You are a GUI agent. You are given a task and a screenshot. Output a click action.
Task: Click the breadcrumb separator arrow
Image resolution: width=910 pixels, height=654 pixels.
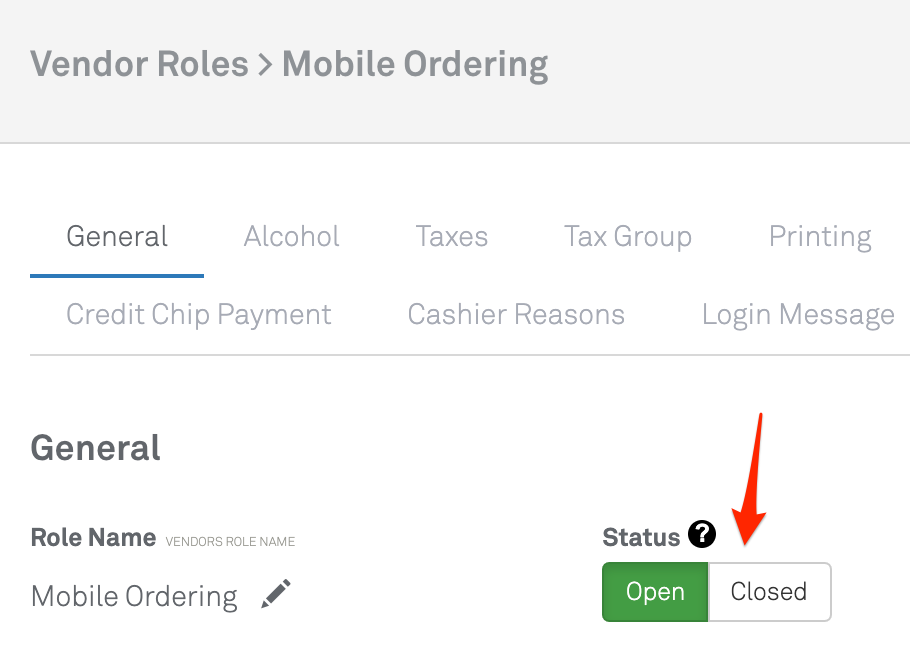pyautogui.click(x=265, y=66)
